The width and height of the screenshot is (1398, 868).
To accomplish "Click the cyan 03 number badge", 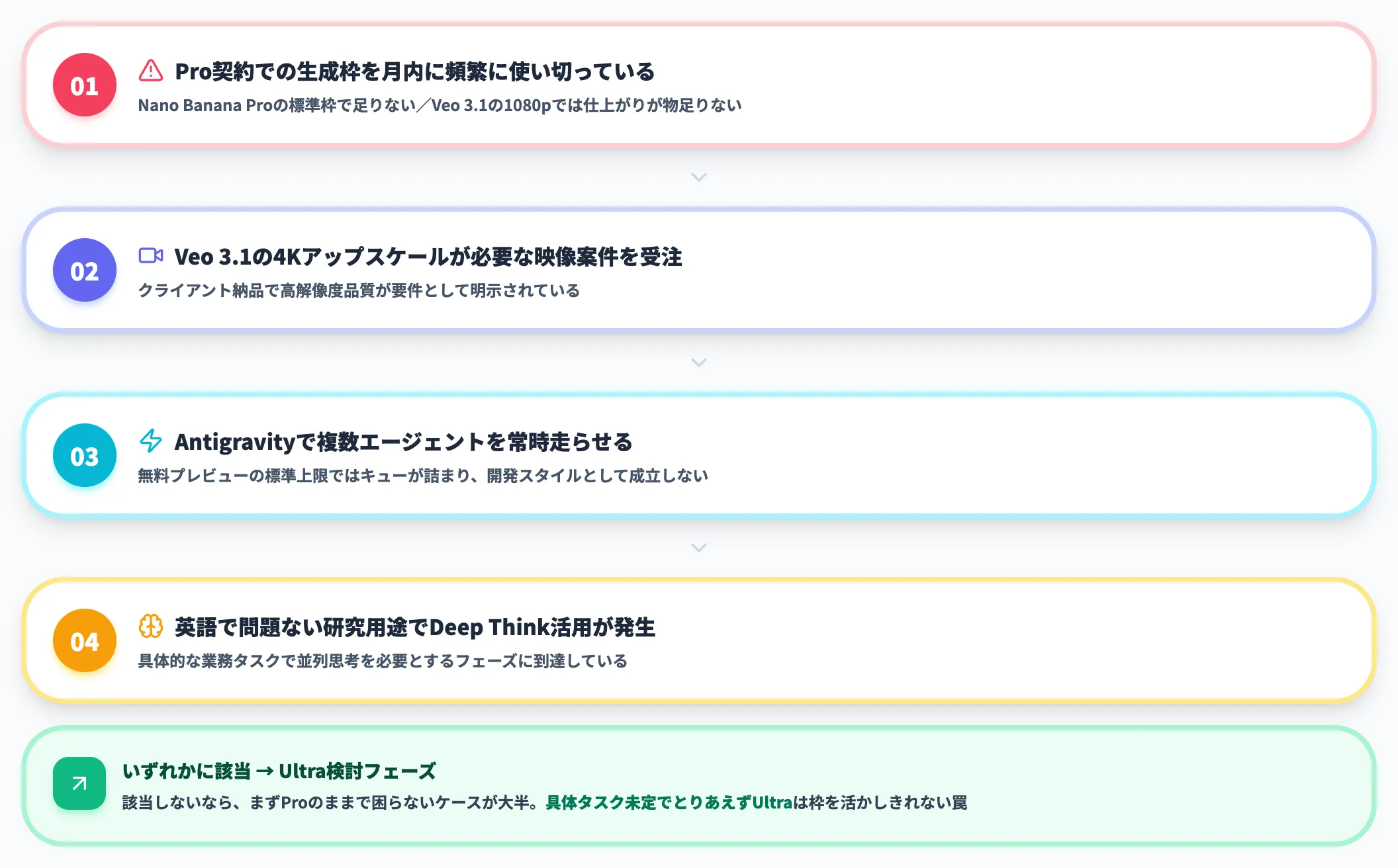I will (x=85, y=456).
